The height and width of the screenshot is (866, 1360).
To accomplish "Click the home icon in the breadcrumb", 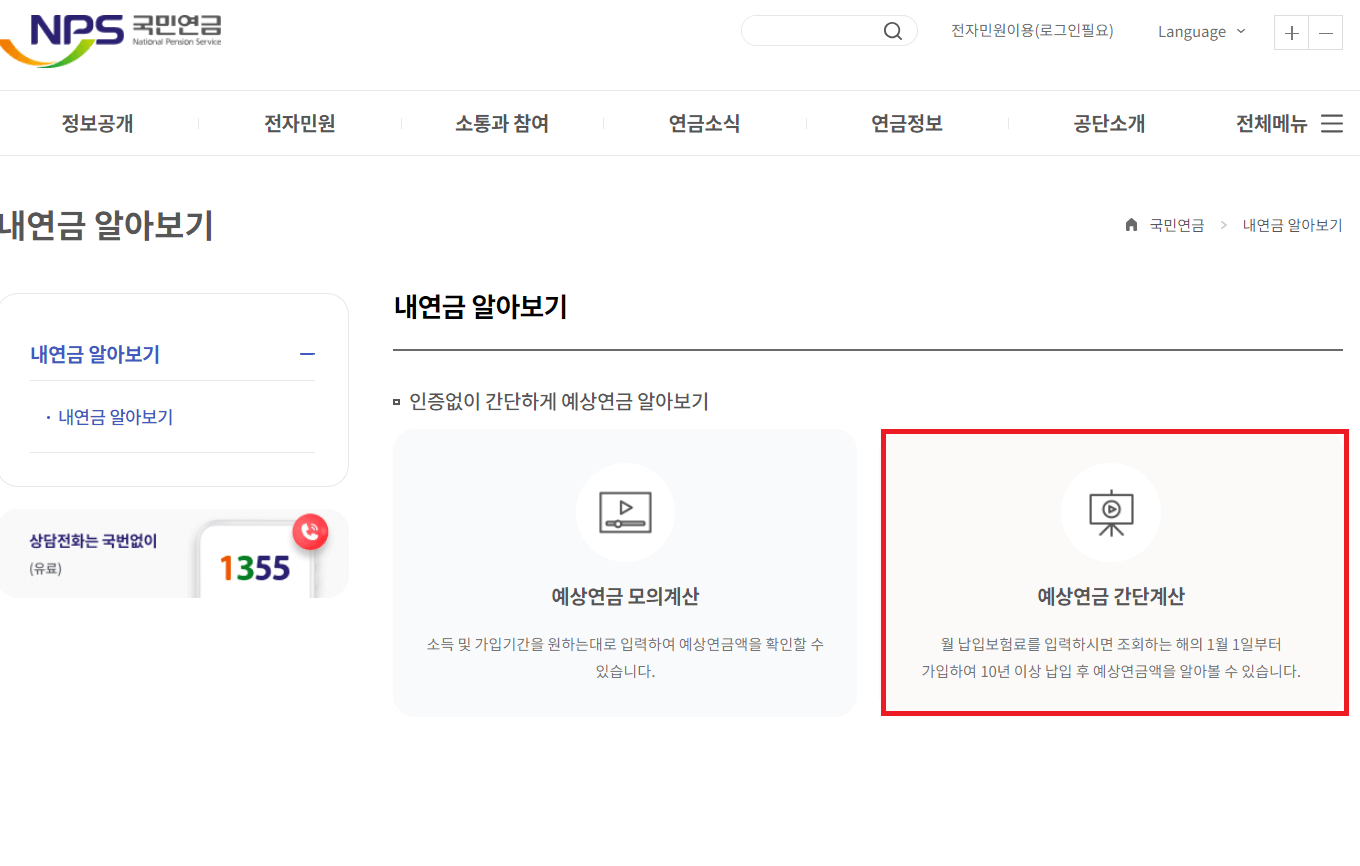I will [1131, 224].
